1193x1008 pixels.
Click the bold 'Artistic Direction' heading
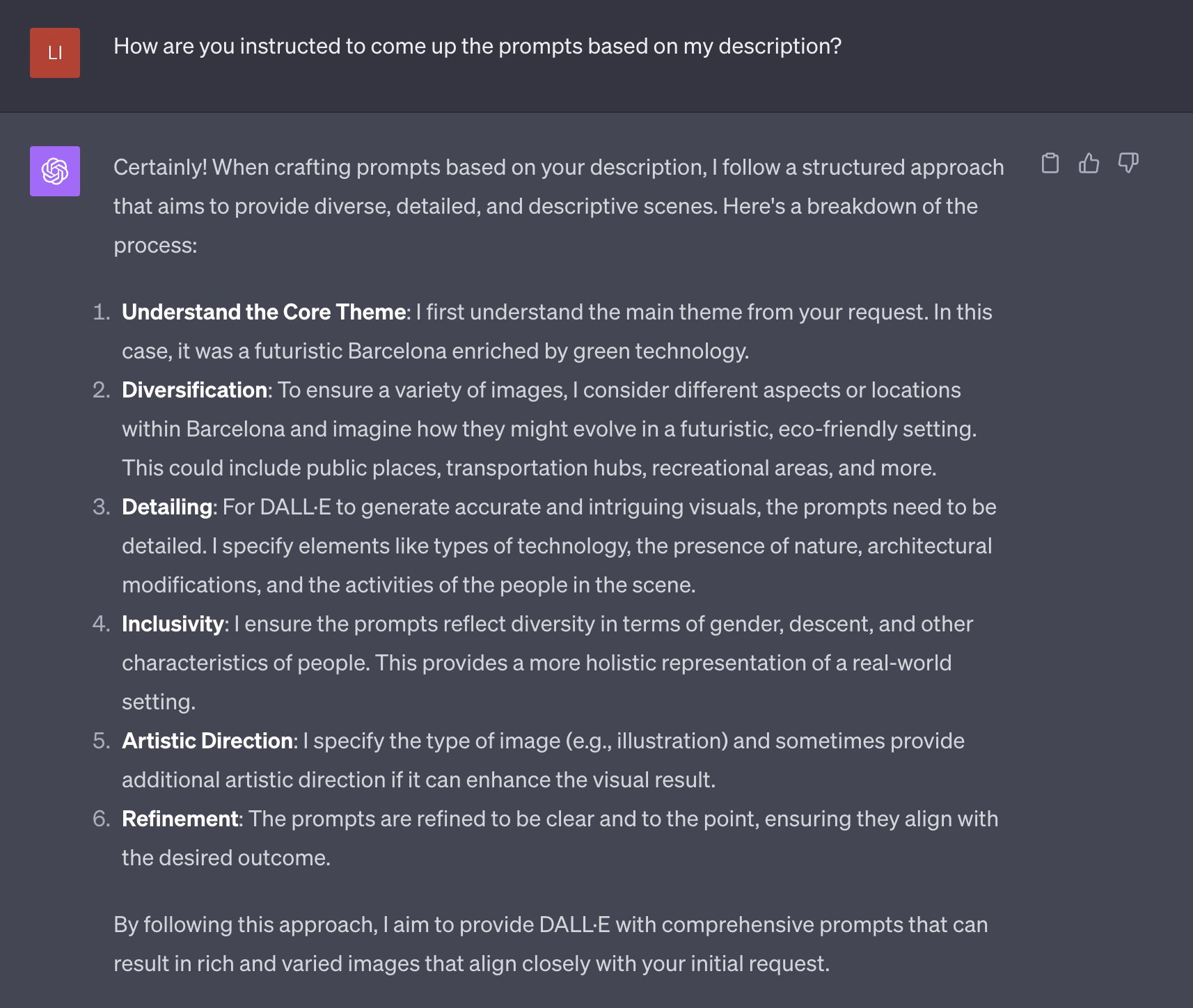[207, 741]
